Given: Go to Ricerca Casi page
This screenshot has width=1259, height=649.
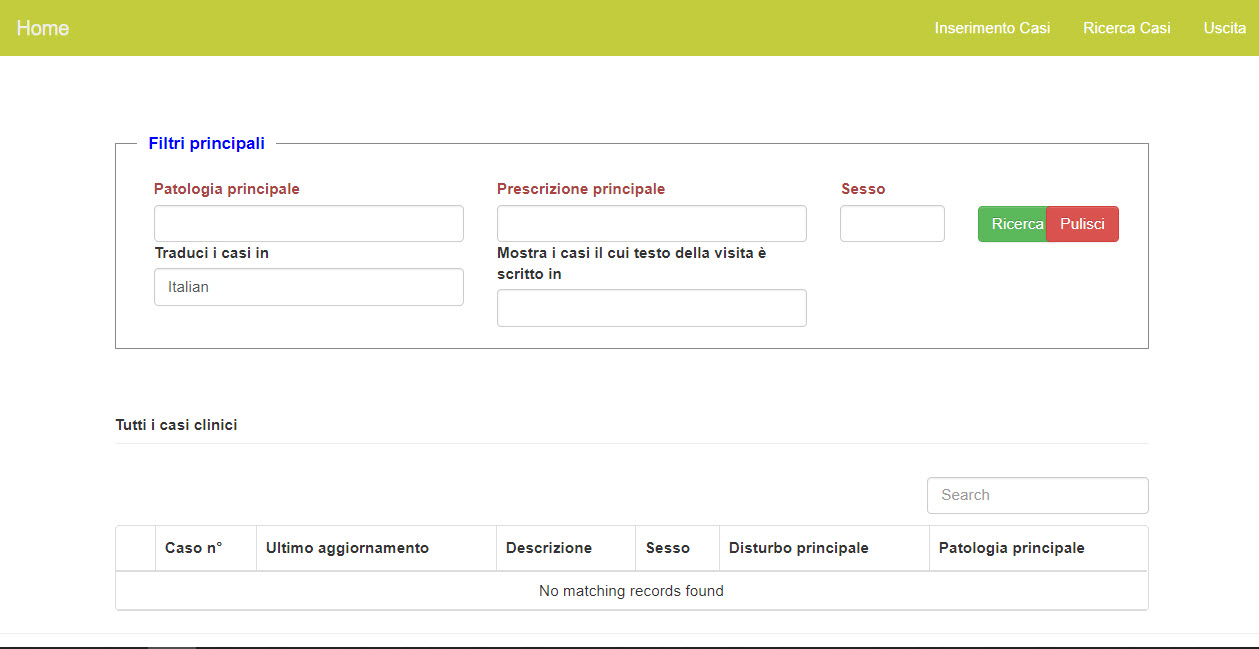Looking at the screenshot, I should point(1126,28).
